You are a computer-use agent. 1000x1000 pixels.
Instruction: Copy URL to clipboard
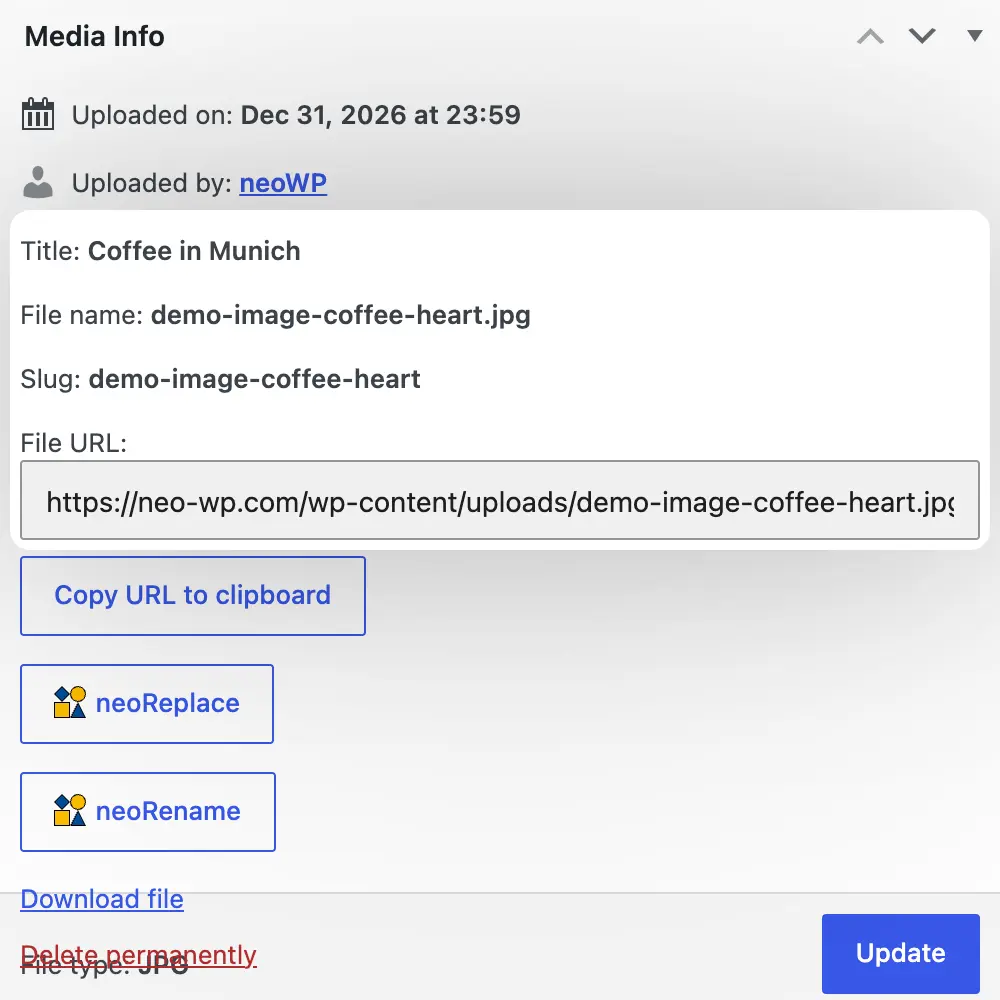(193, 596)
